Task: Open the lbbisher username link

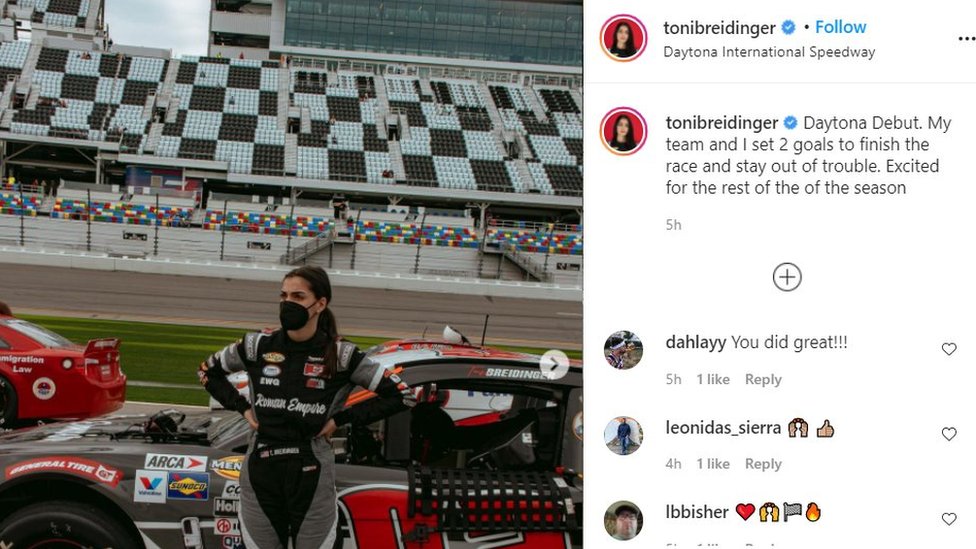Action: (x=697, y=512)
